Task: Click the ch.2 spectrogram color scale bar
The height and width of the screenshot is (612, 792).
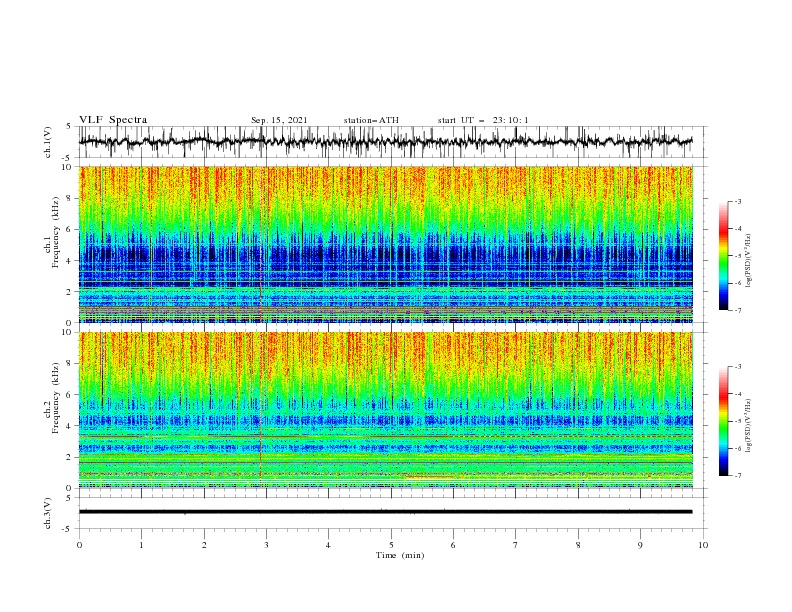Action: pos(723,421)
